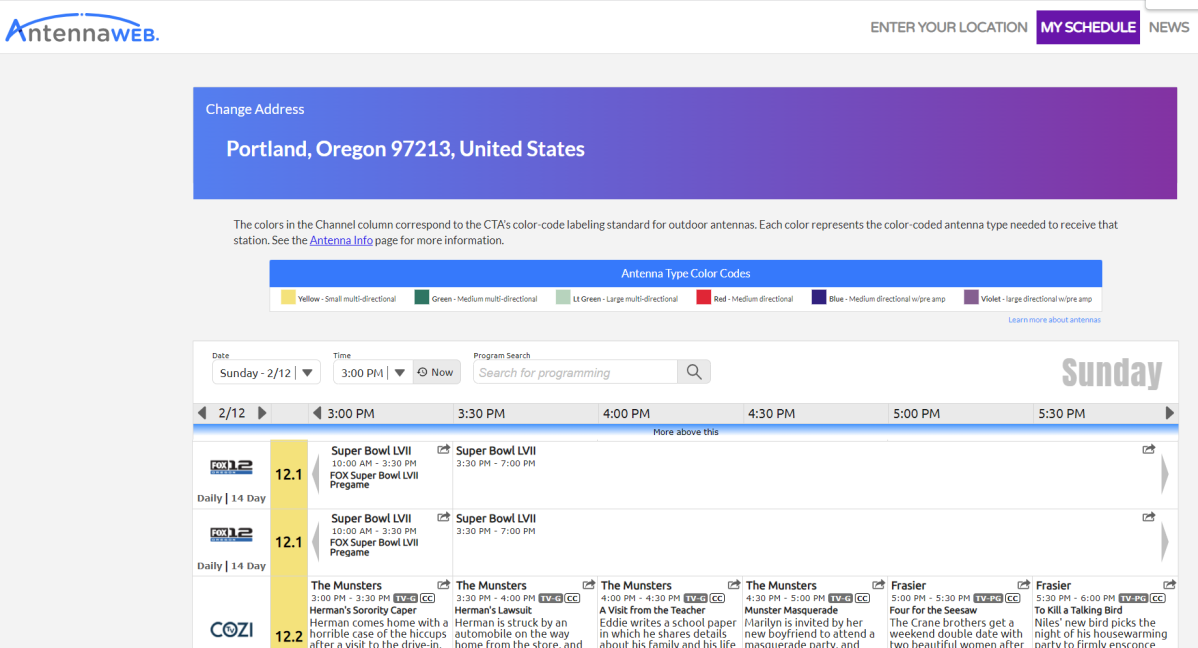Image resolution: width=1198 pixels, height=648 pixels.
Task: Click the More above this bar
Action: [x=685, y=433]
